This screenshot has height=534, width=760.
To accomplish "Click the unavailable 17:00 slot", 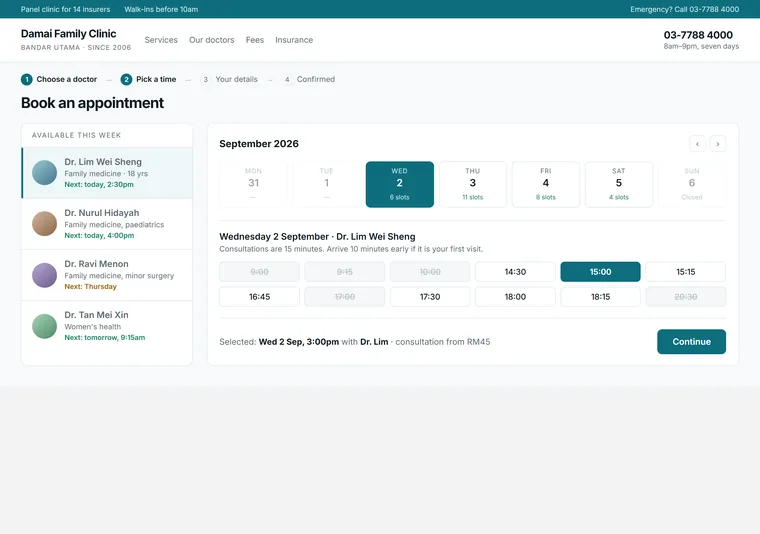I will coord(345,297).
